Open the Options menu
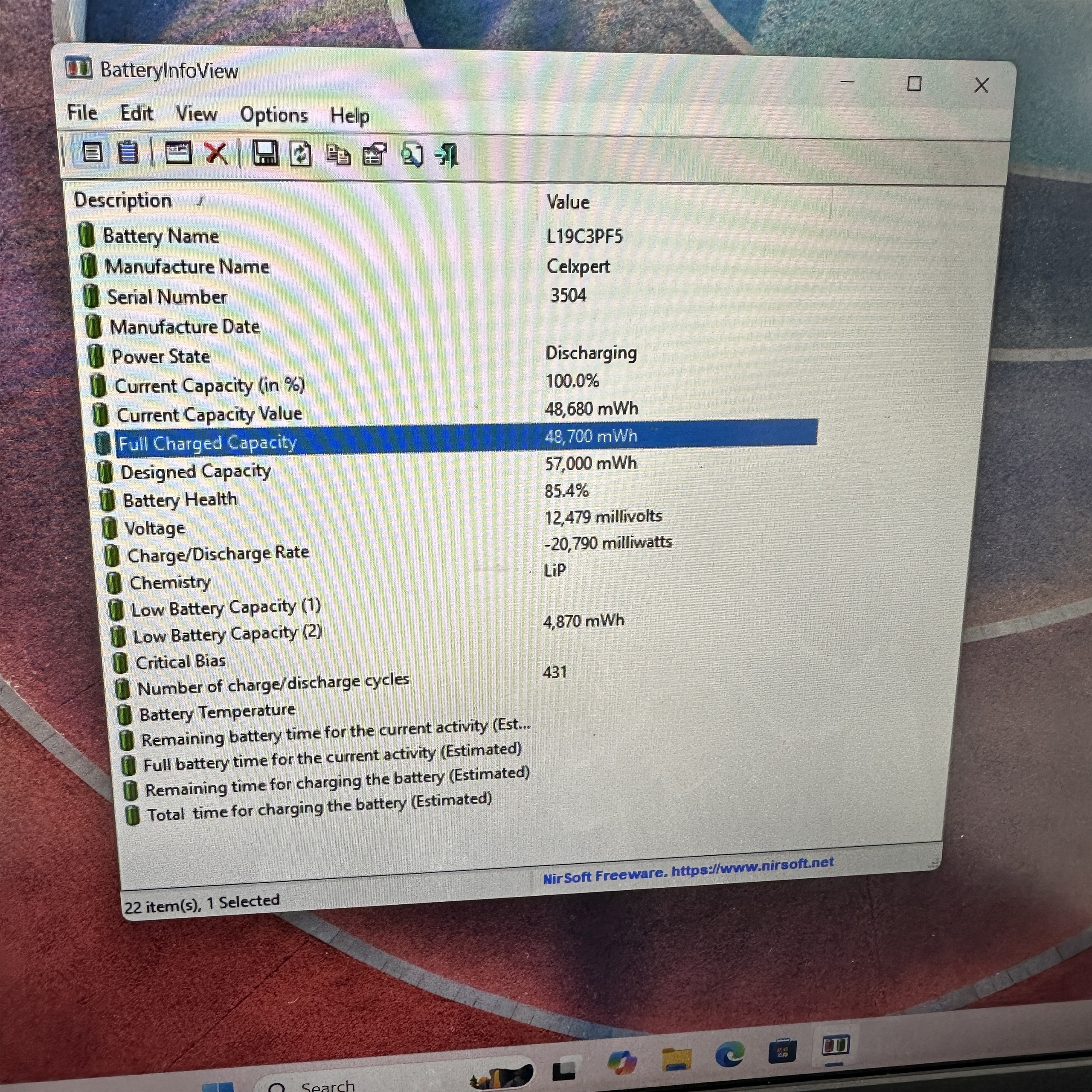1092x1092 pixels. 273,115
